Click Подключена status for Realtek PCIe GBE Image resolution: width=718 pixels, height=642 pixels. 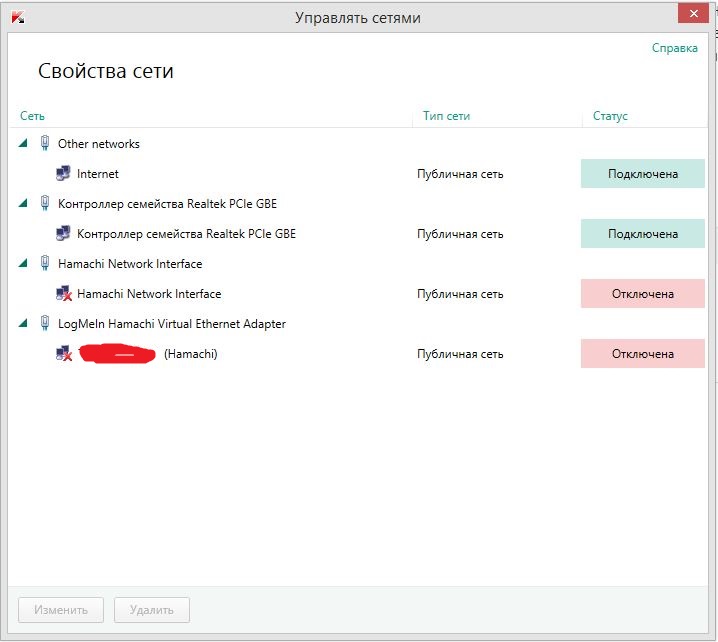[x=642, y=234]
